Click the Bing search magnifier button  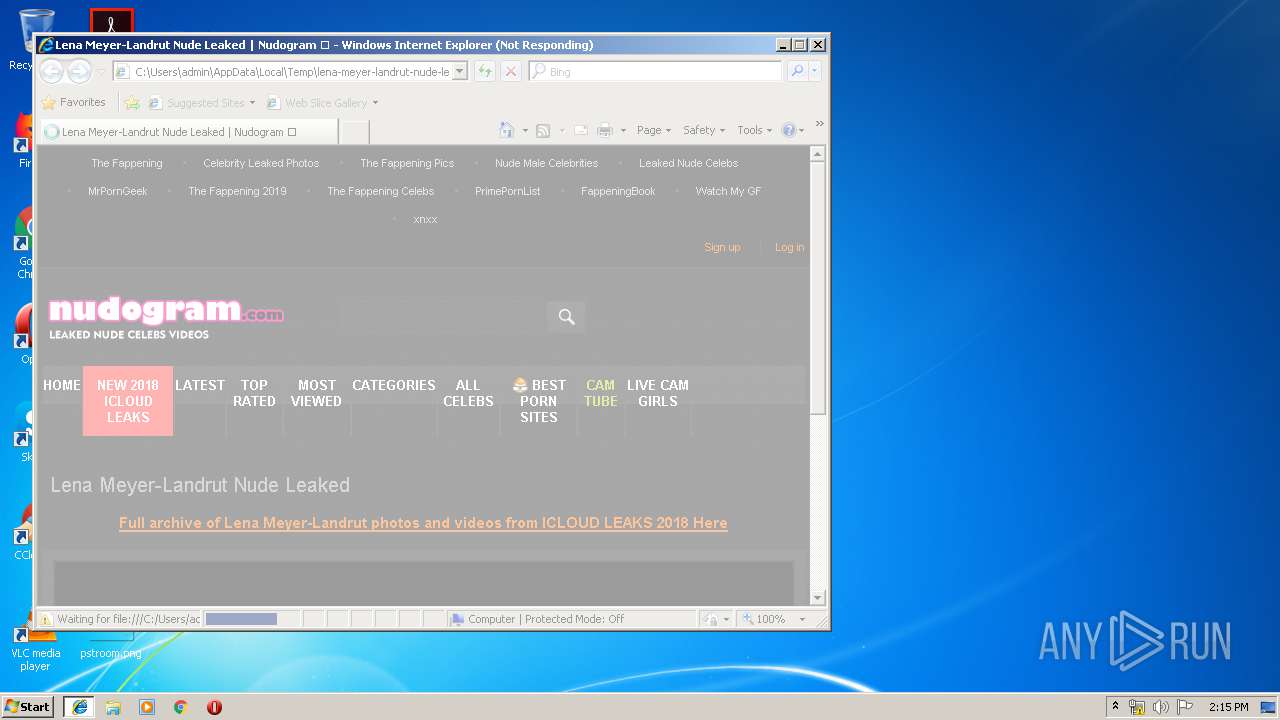(797, 71)
